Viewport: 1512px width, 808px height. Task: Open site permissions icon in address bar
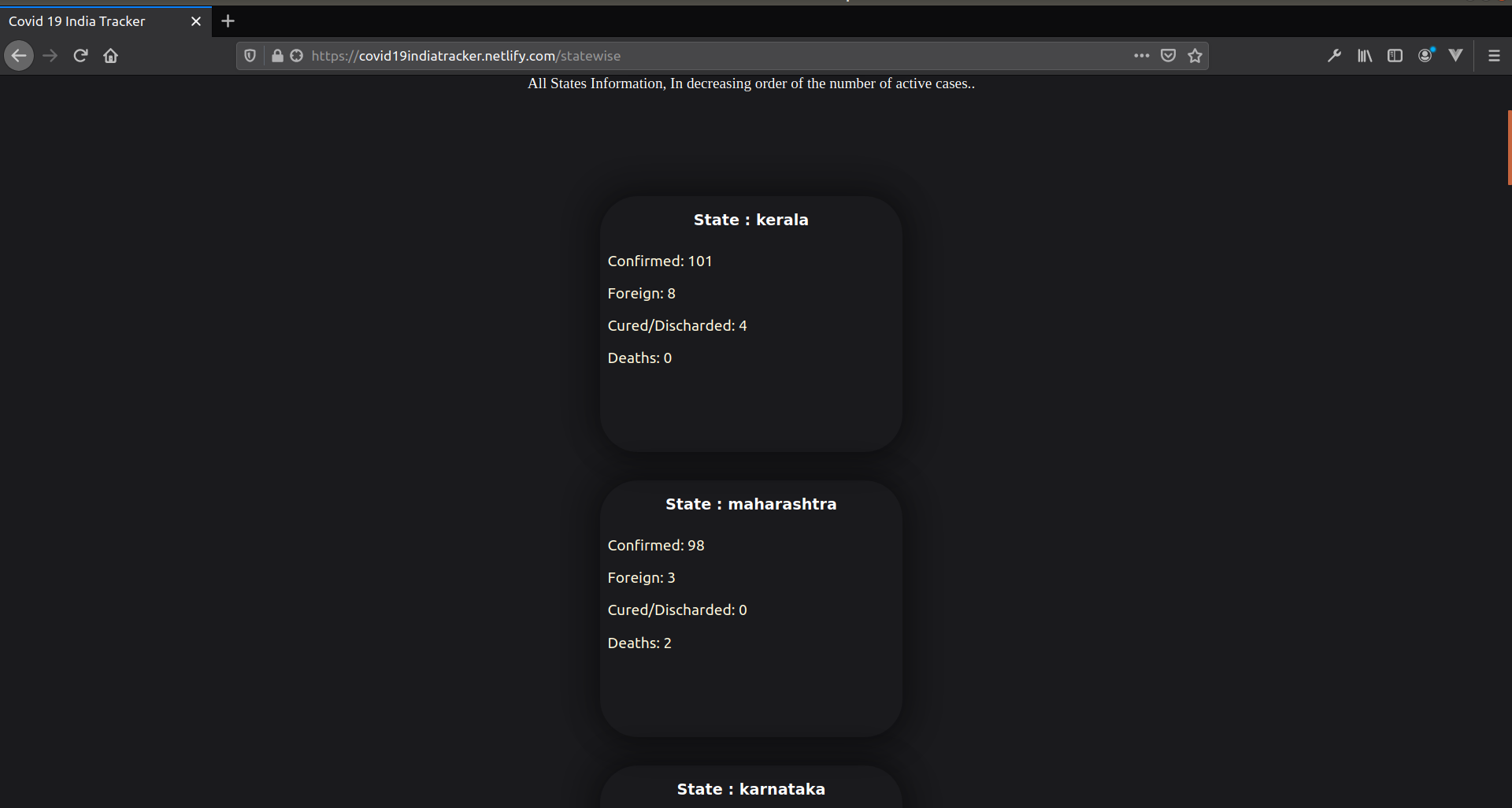click(x=297, y=56)
